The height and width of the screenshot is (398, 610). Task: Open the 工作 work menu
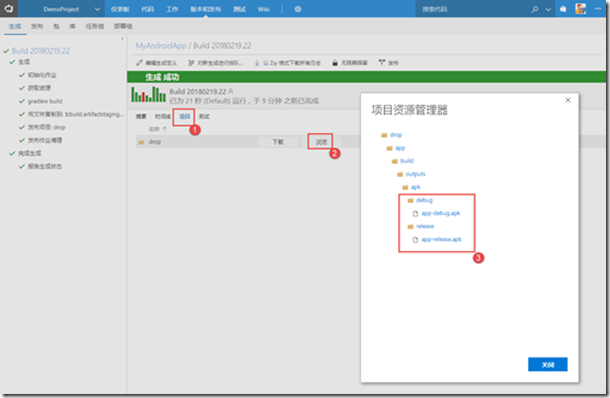[x=172, y=9]
